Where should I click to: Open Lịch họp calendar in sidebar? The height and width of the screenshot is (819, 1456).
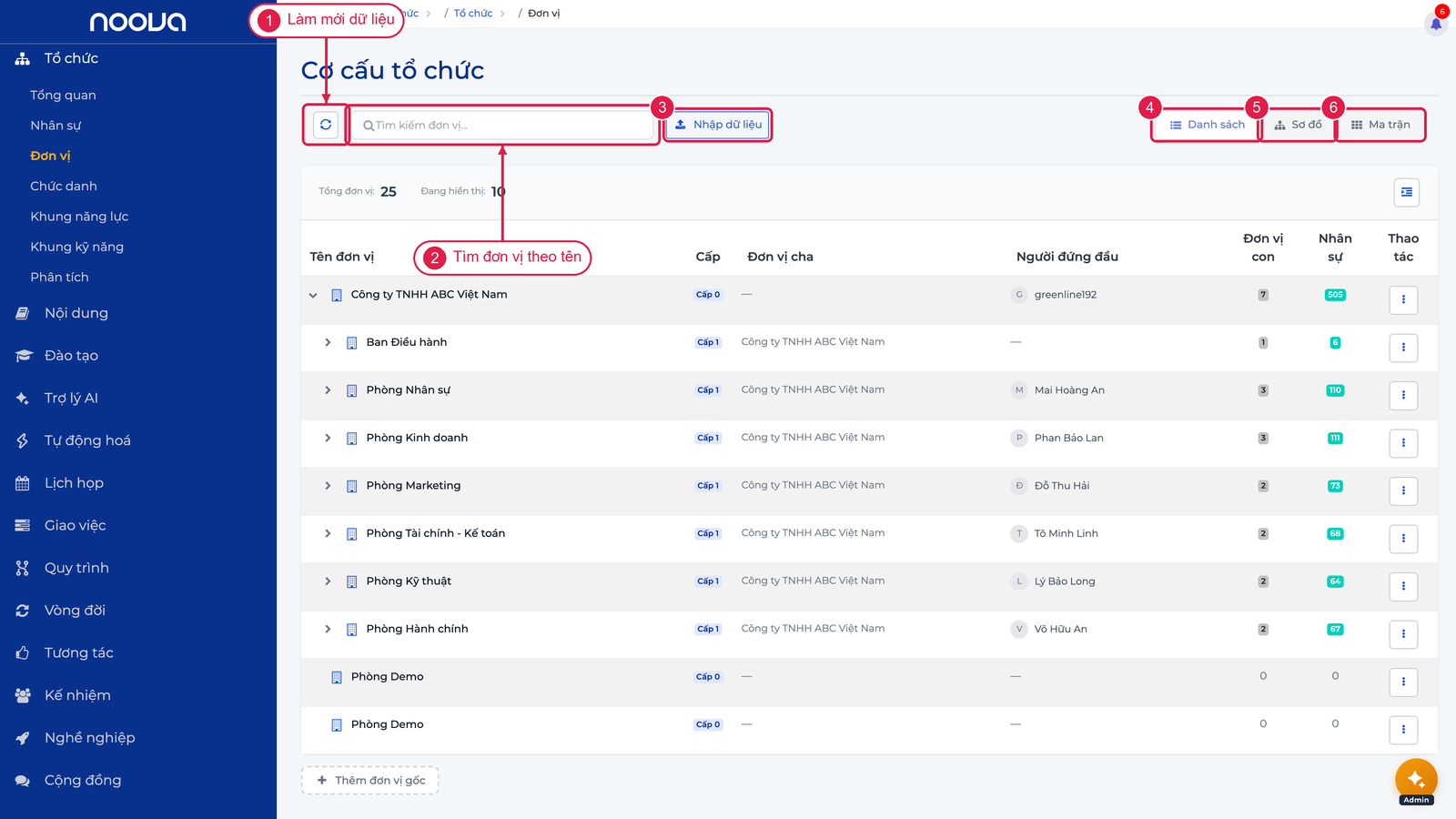point(74,483)
